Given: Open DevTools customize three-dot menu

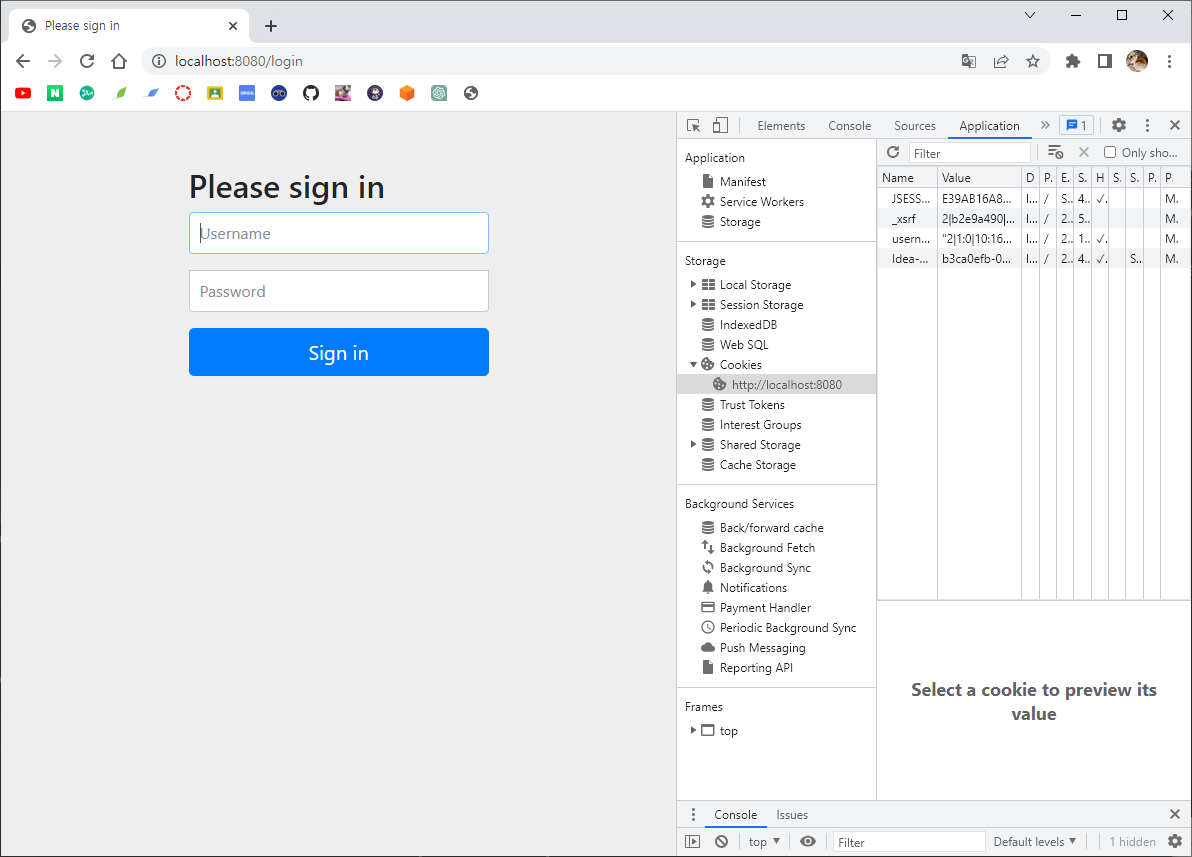Looking at the screenshot, I should click(1147, 125).
